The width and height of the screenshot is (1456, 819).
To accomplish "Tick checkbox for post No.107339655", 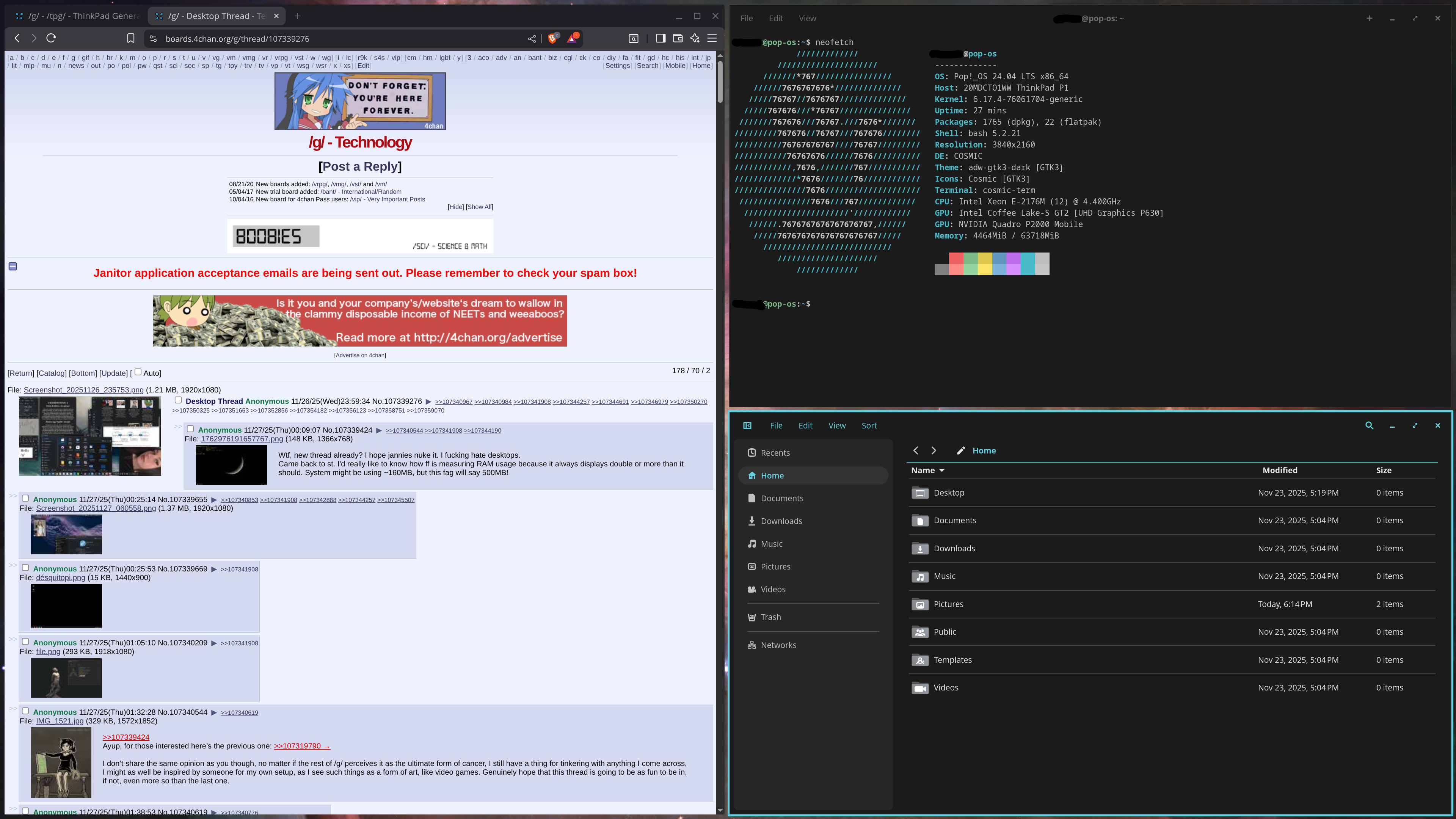I will [25, 498].
